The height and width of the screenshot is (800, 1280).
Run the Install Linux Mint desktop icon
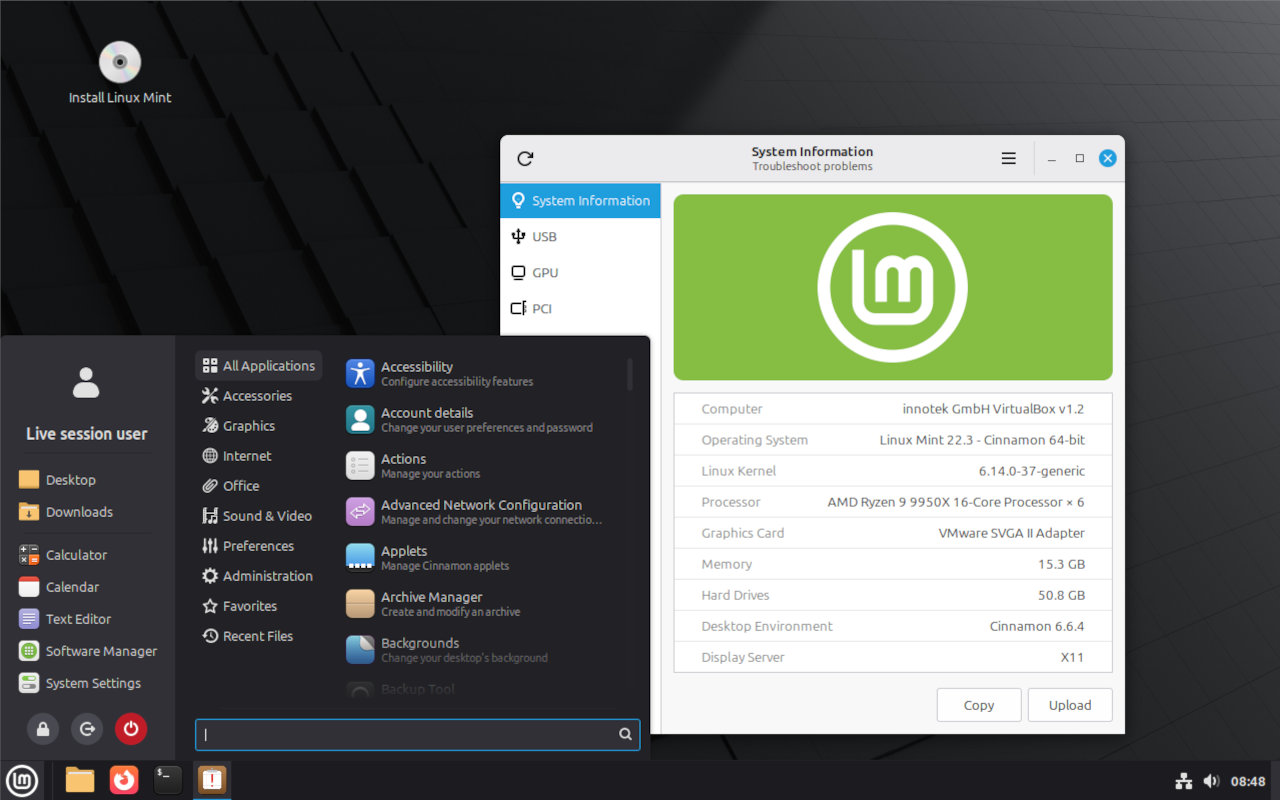[119, 60]
